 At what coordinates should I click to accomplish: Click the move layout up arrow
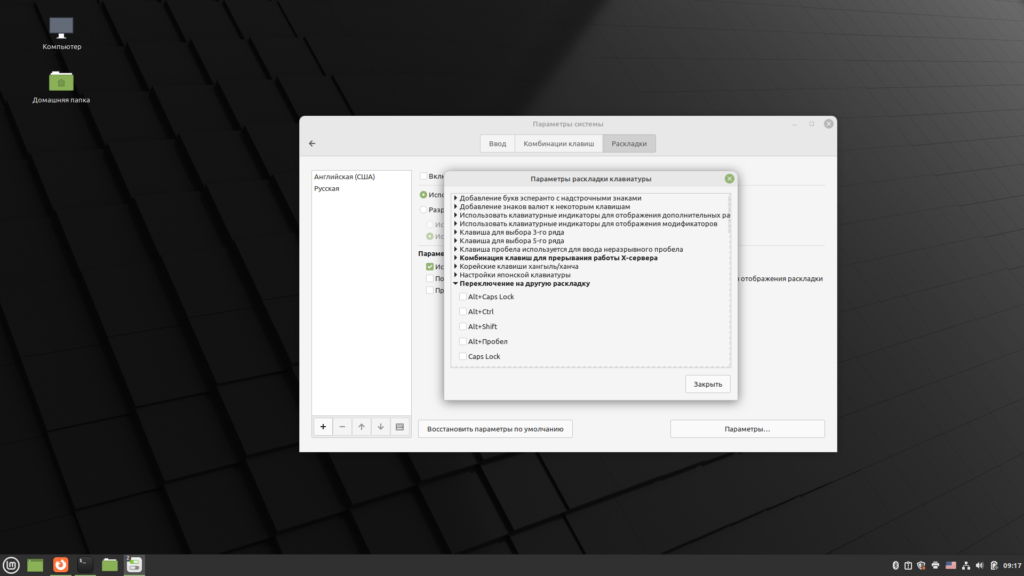(x=361, y=427)
